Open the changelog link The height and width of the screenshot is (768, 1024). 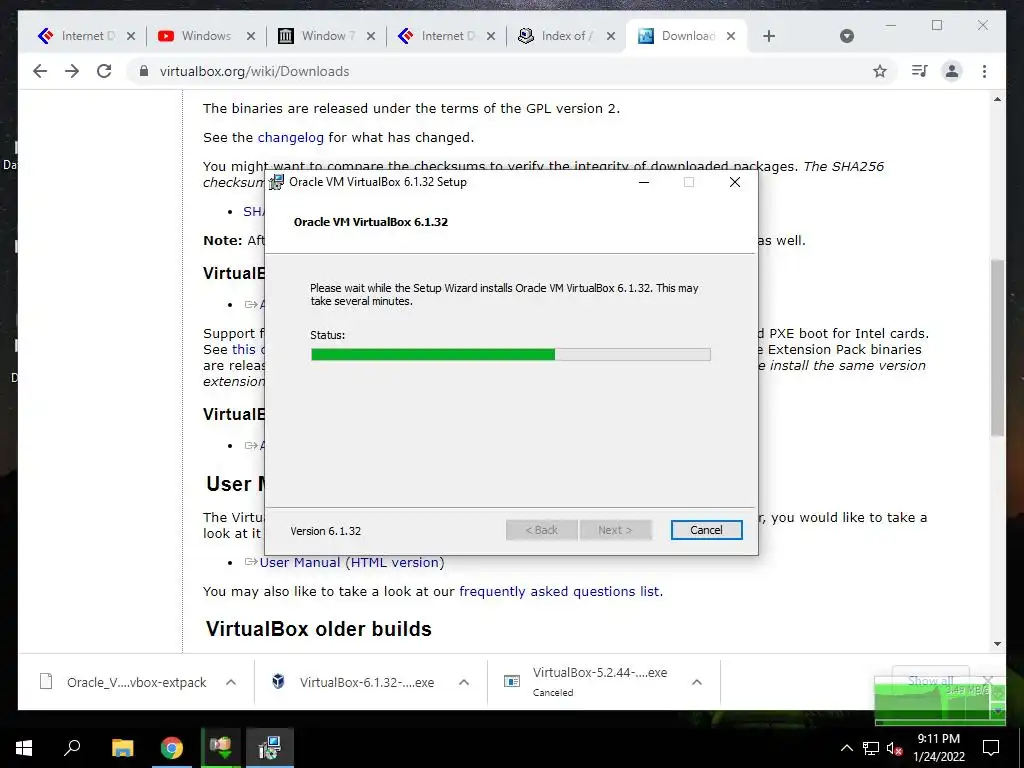click(x=291, y=137)
